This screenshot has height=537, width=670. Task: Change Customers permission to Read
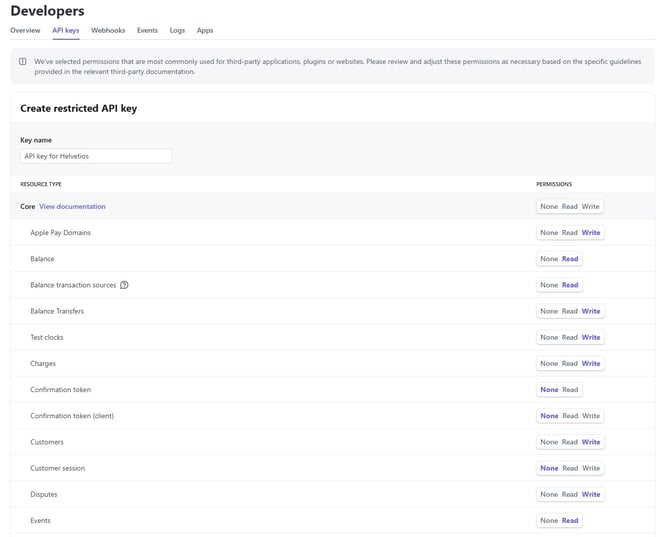point(570,442)
